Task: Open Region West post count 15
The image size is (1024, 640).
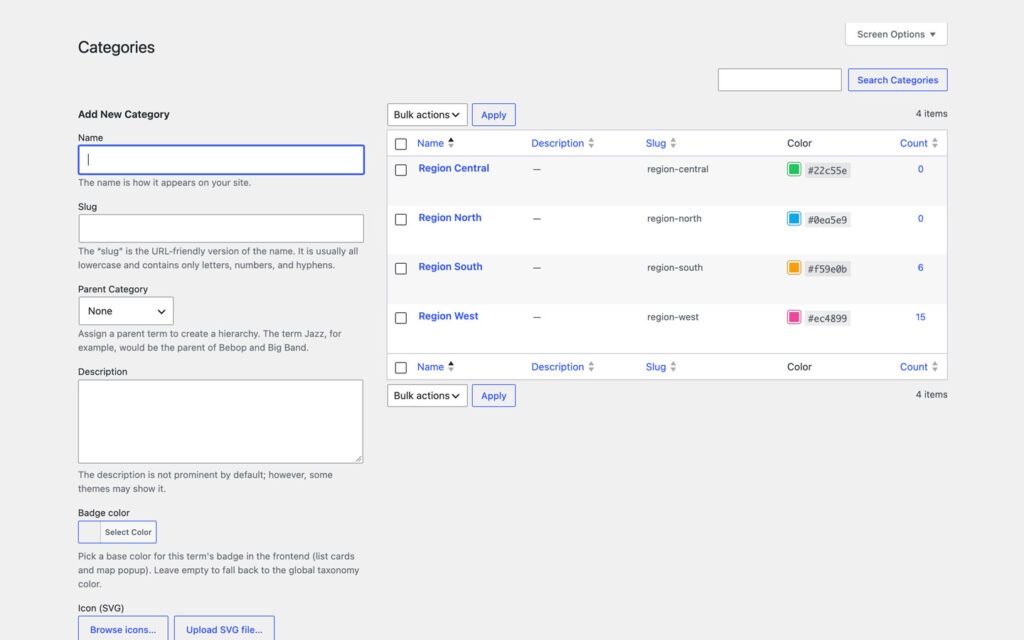Action: pyautogui.click(x=921, y=317)
